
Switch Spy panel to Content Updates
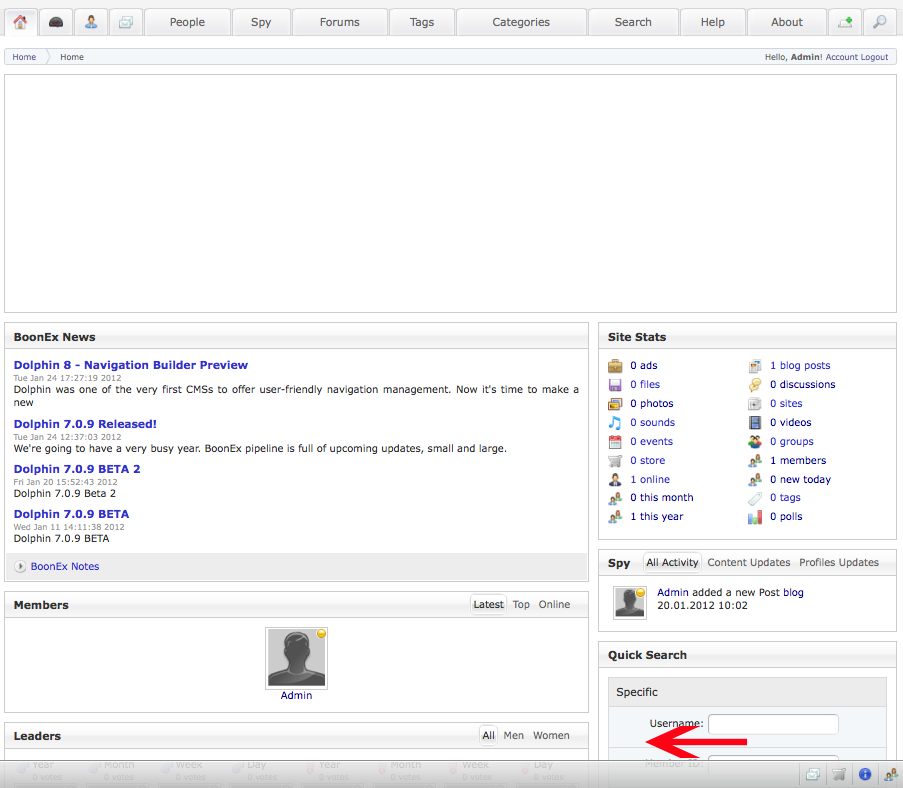click(x=748, y=562)
